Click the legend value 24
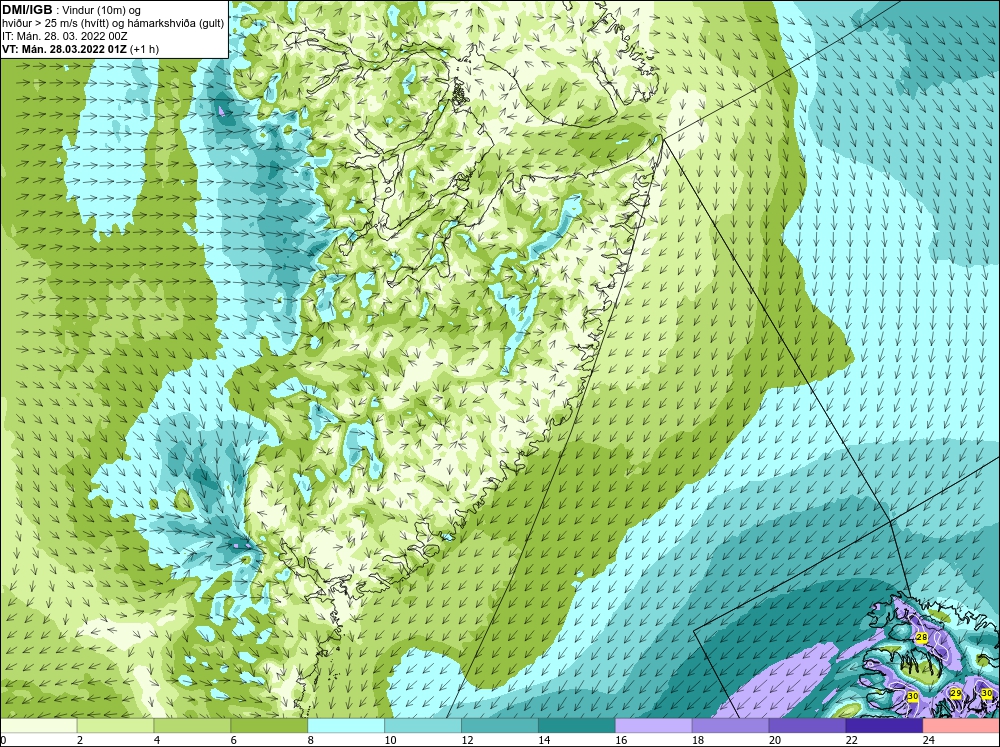Viewport: 1000px width, 747px height. [x=929, y=740]
